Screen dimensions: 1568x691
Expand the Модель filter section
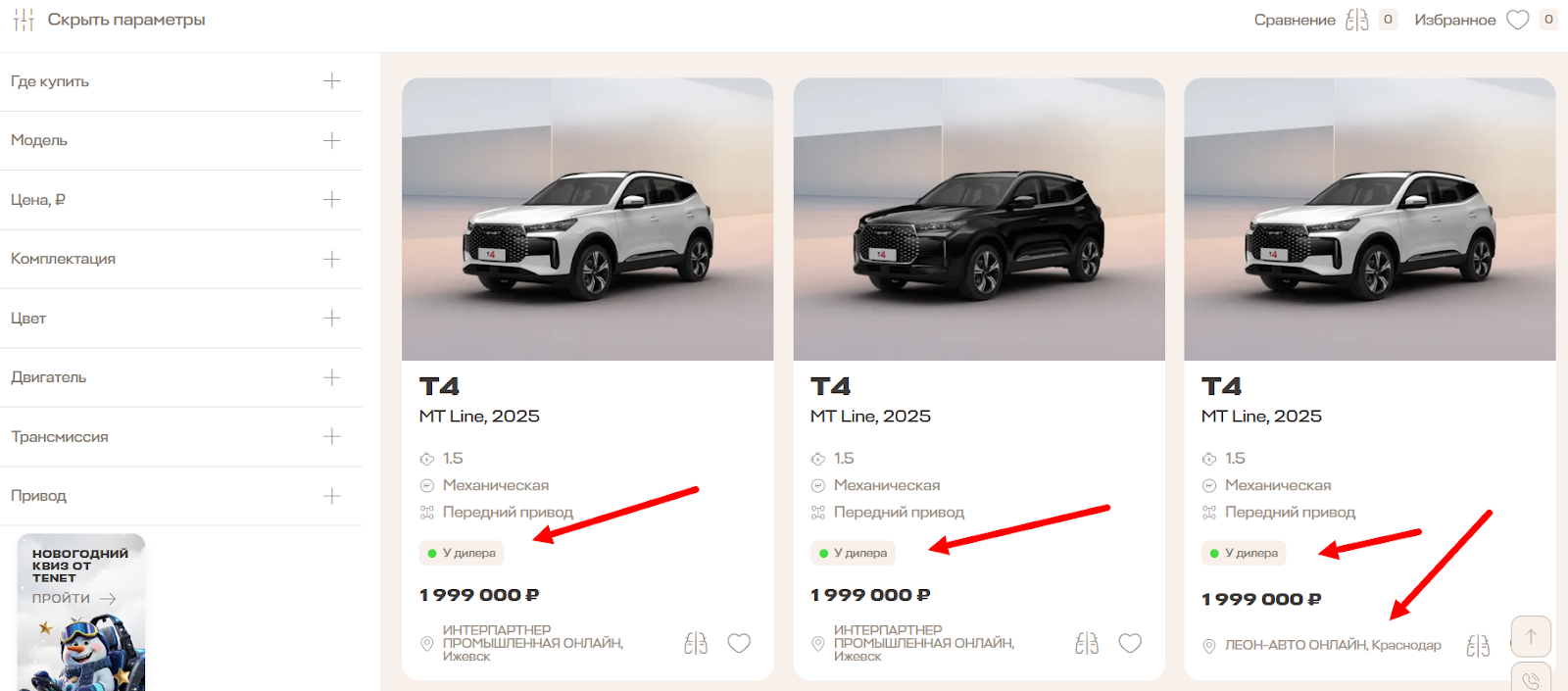coord(332,141)
